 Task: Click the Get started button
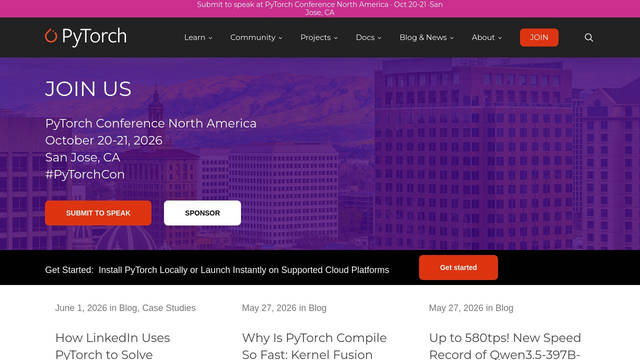458,268
